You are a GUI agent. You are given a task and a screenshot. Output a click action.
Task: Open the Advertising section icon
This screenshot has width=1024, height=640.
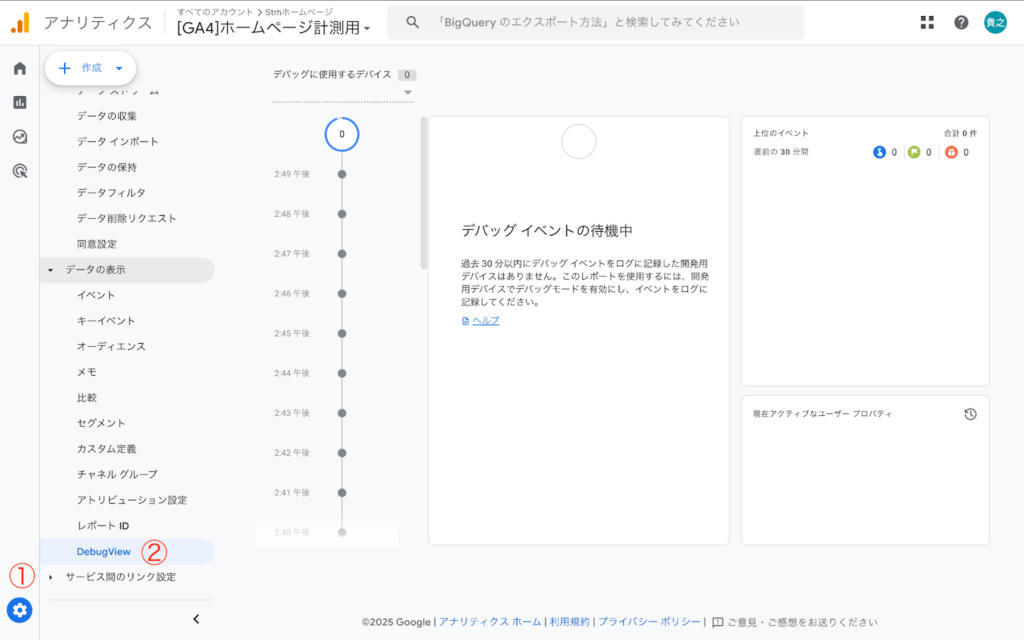[18, 170]
